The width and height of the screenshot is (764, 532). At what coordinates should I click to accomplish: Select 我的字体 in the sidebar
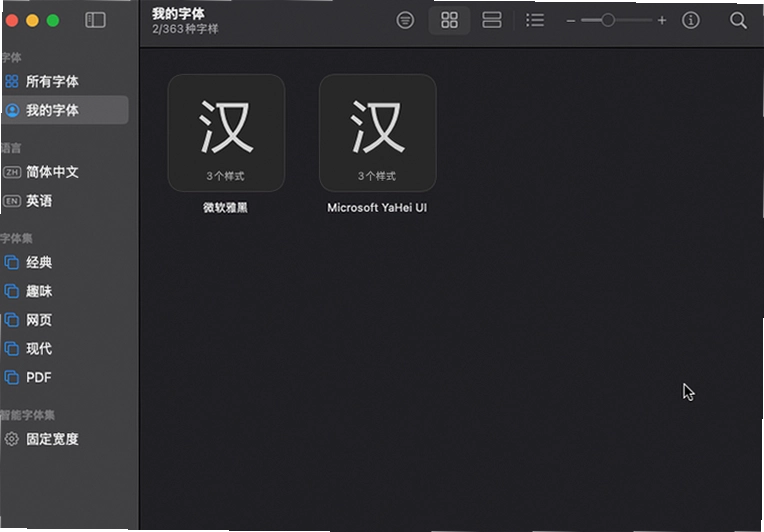[x=65, y=110]
